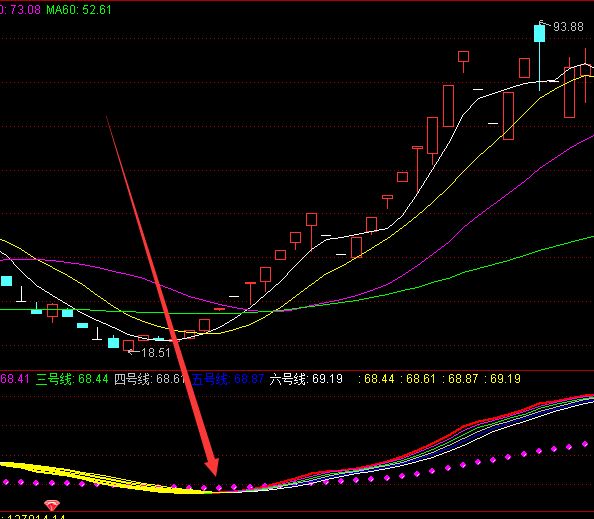Click the purple 68.41 indicator value
594x519 pixels.
[x=14, y=379]
